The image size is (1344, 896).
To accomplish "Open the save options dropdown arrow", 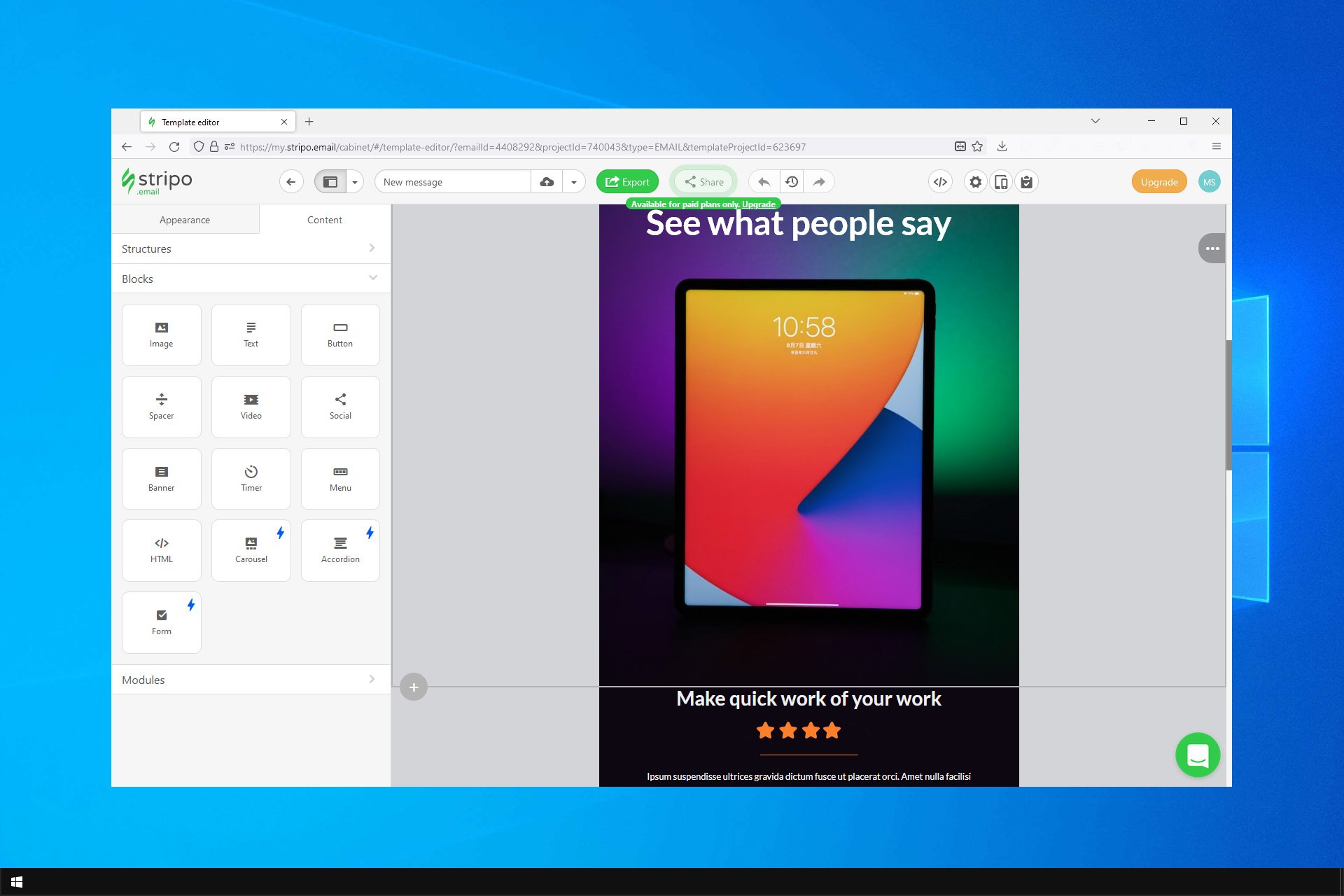I will (x=574, y=182).
